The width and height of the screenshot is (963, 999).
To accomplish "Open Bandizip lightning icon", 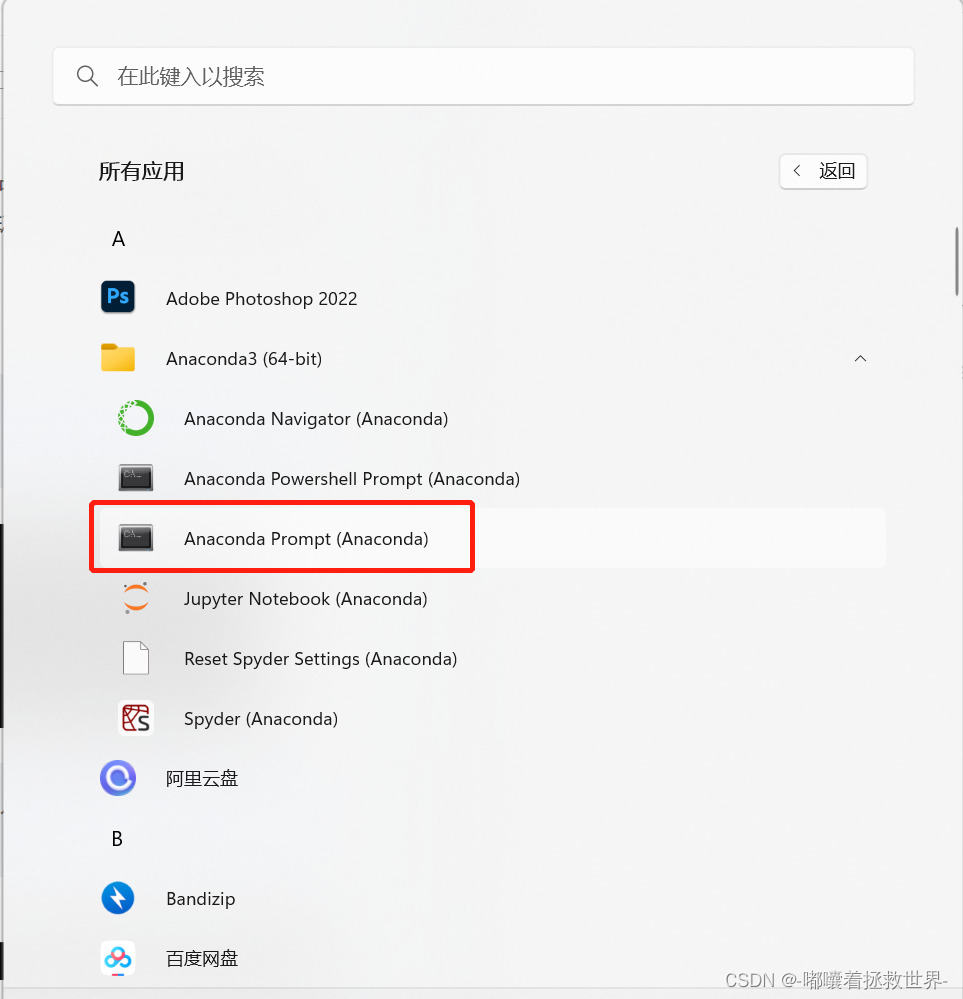I will point(118,898).
